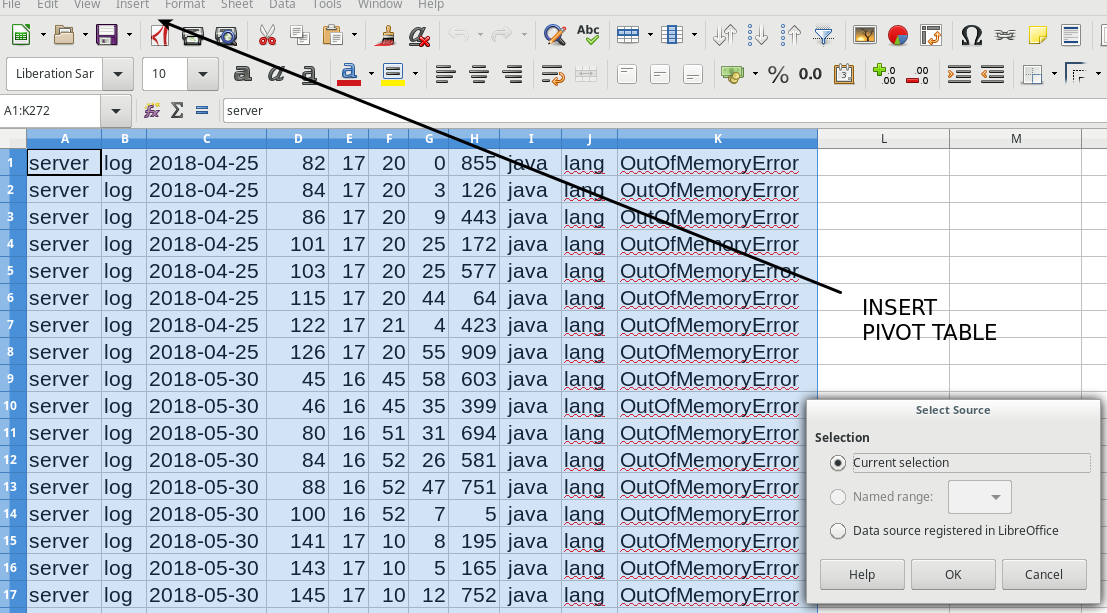Click the yellow highlighting color swatch
The width and height of the screenshot is (1107, 613).
(391, 74)
